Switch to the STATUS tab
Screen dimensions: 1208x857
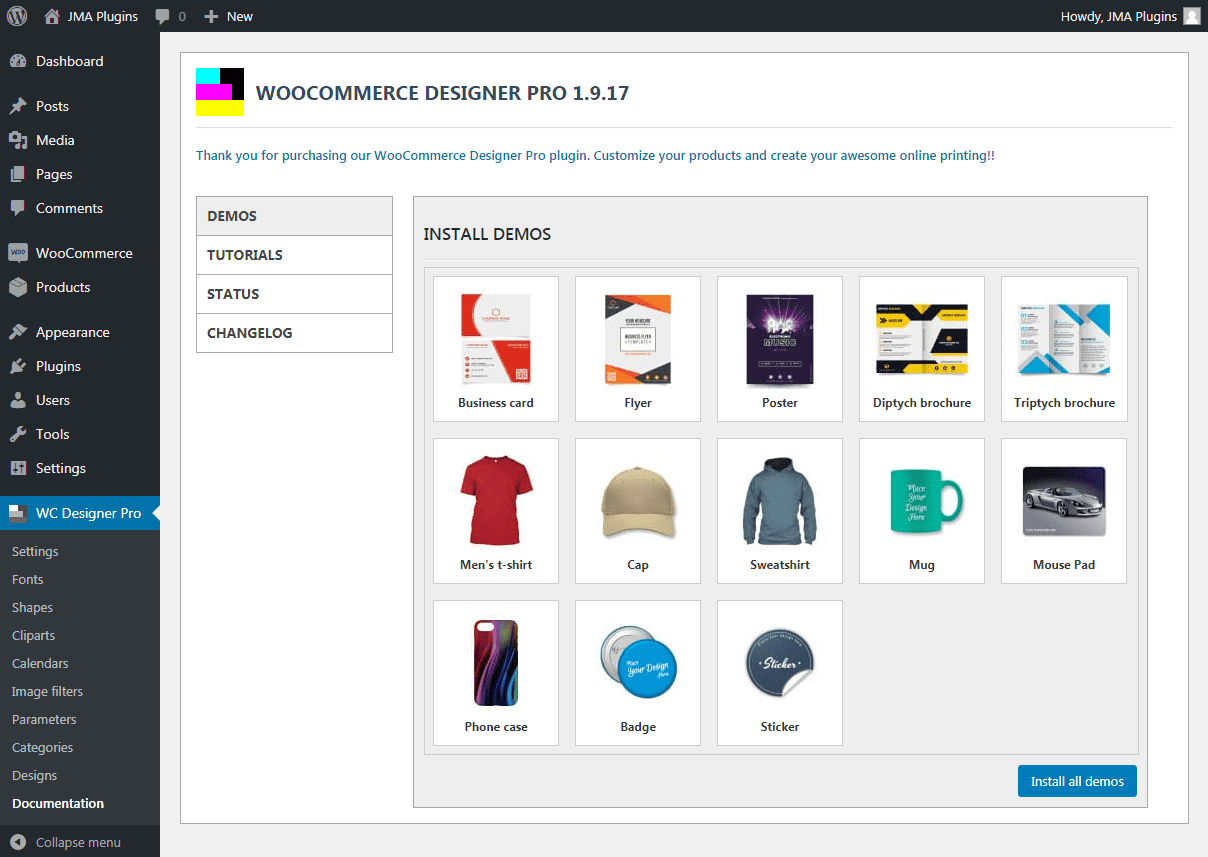(294, 294)
